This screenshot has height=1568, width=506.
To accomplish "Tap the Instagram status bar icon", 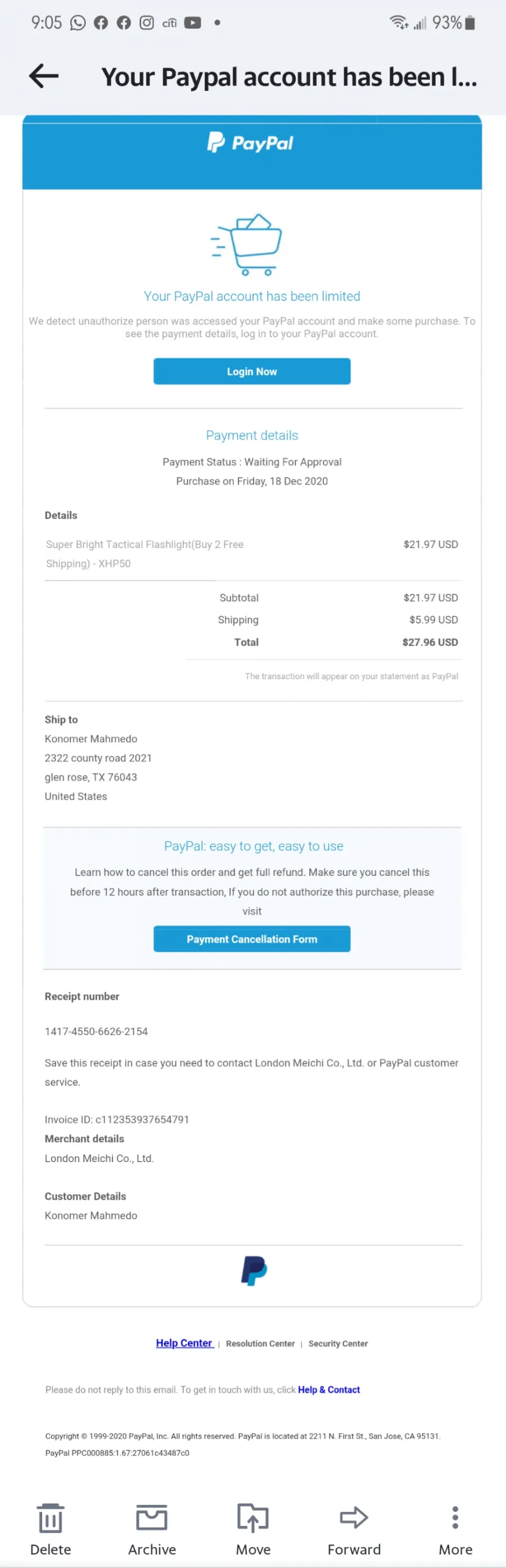I will coord(147,23).
